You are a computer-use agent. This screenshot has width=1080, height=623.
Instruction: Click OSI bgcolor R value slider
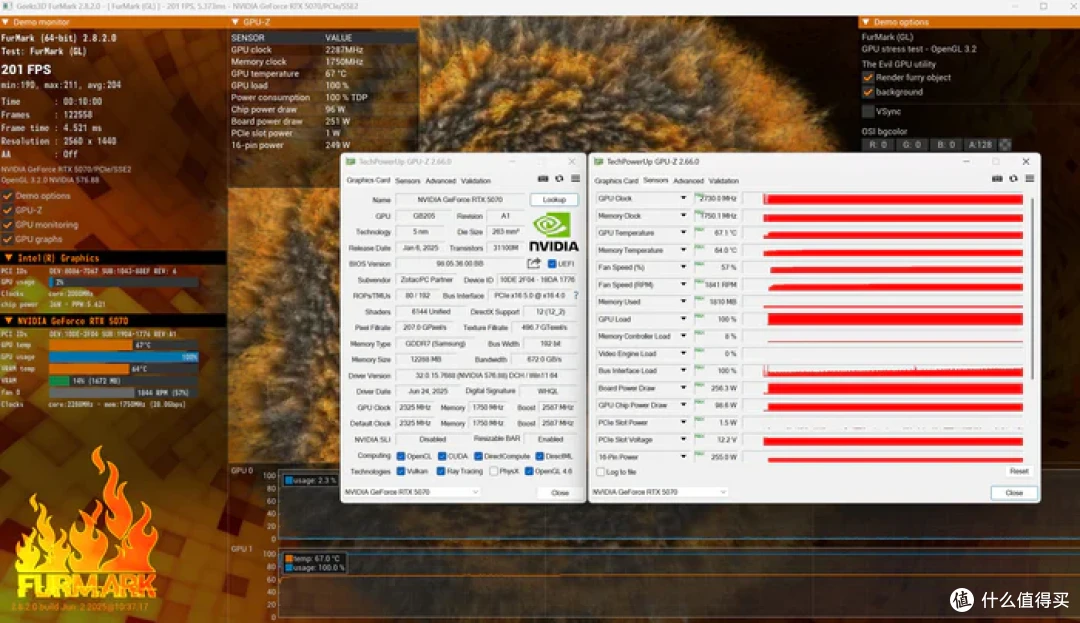[x=878, y=145]
